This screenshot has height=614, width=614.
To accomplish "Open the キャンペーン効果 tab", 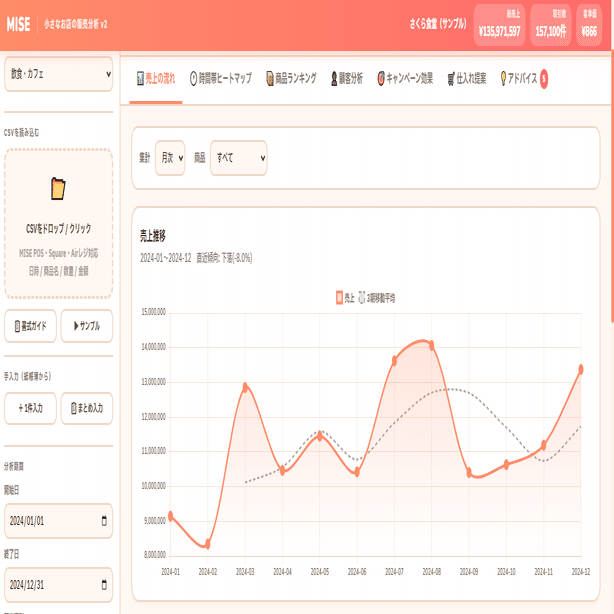I will point(405,79).
